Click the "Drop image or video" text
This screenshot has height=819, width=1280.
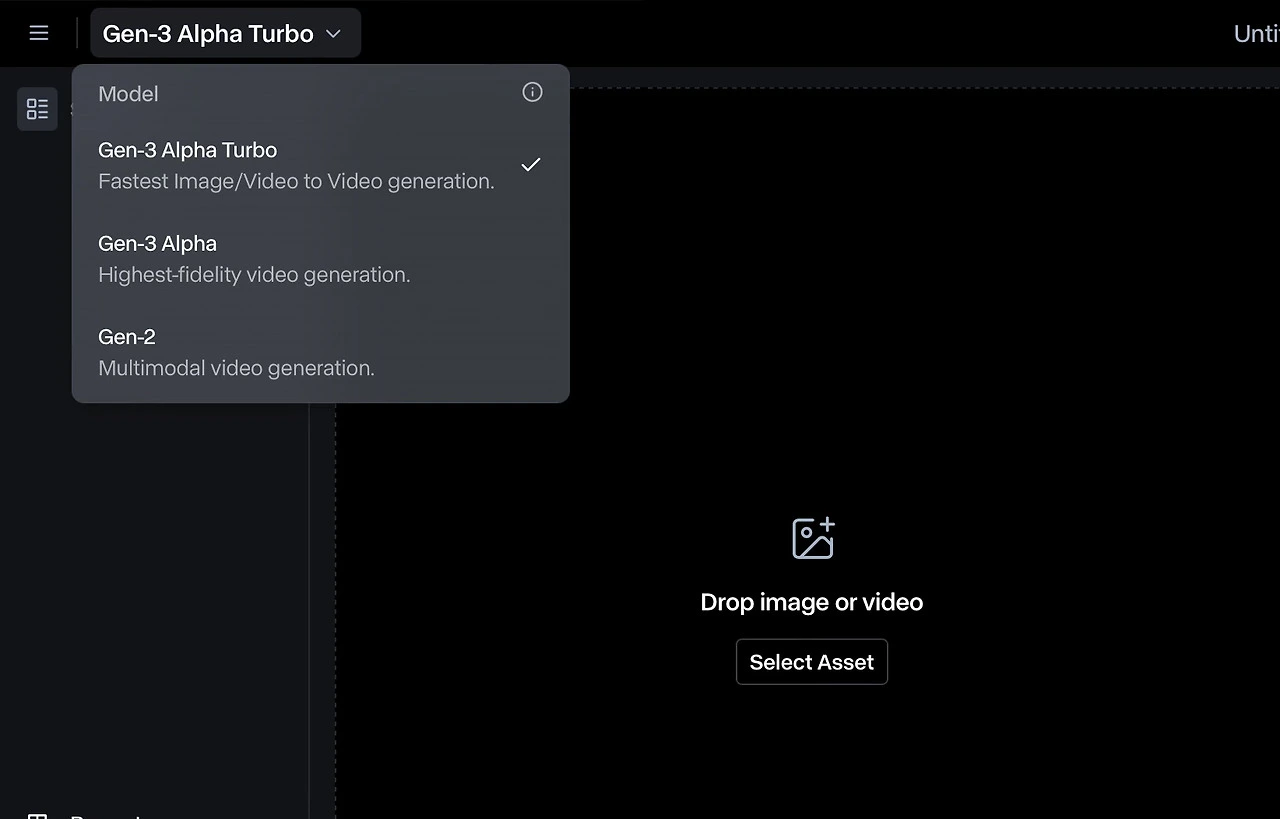click(811, 602)
